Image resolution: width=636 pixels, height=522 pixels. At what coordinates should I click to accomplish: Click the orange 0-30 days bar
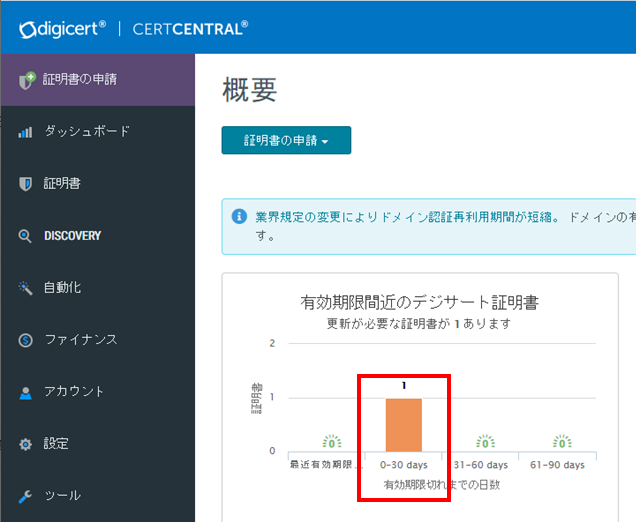click(404, 425)
